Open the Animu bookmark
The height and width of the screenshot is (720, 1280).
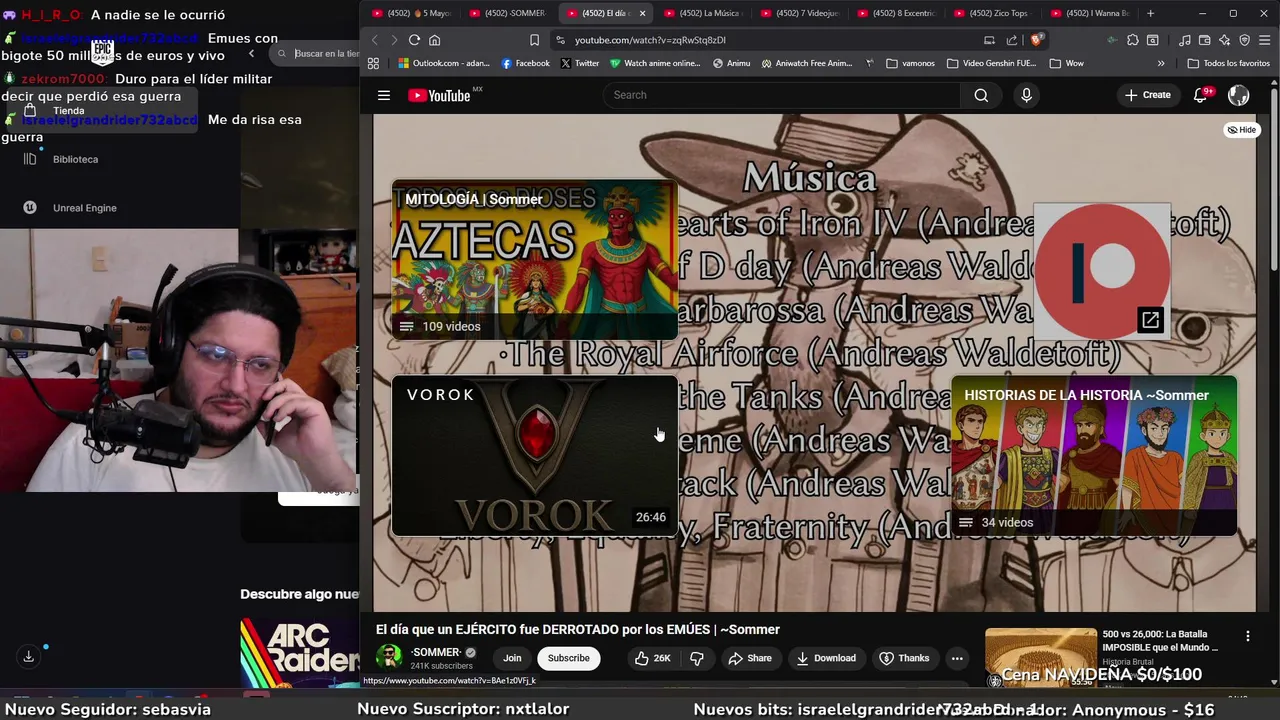pyautogui.click(x=731, y=63)
